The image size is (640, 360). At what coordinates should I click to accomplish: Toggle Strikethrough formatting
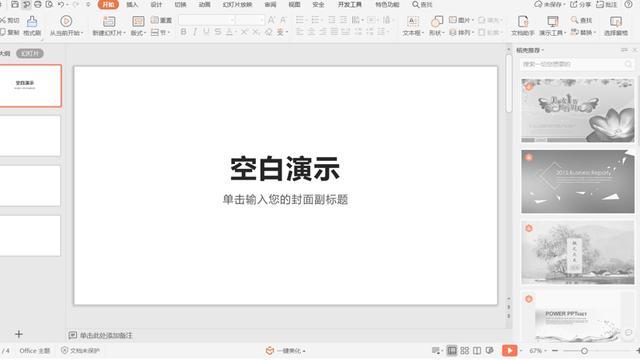(x=218, y=31)
